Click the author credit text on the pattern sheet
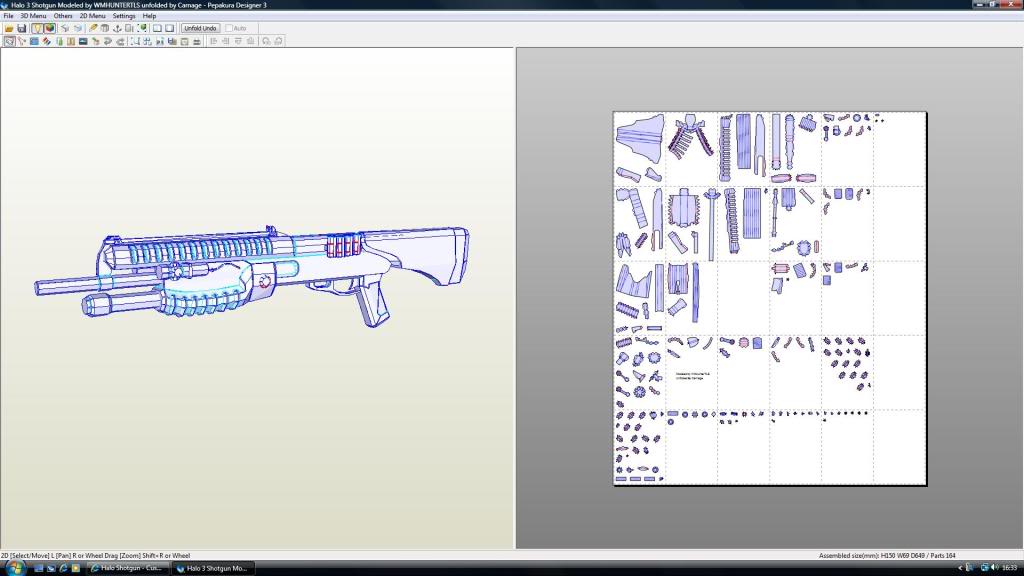Viewport: 1024px width, 576px height. [693, 376]
